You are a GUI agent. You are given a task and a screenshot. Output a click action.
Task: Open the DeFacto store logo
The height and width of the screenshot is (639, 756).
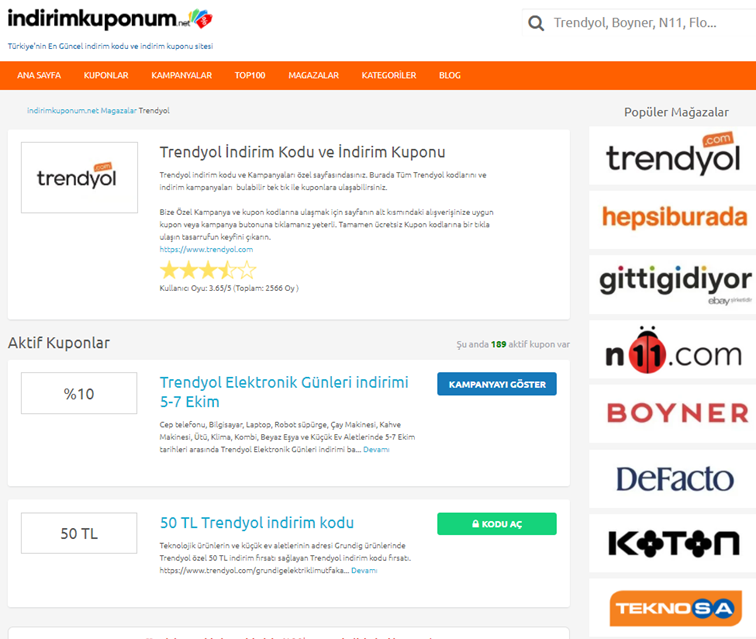point(672,479)
